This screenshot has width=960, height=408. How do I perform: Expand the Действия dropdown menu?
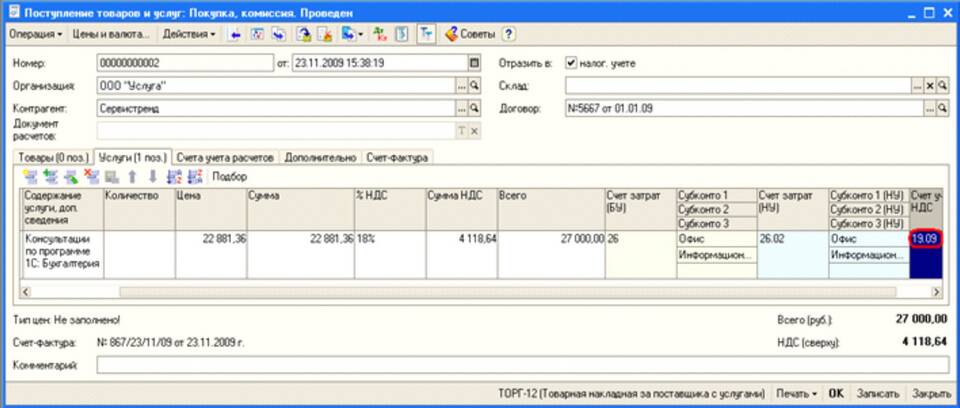188,33
